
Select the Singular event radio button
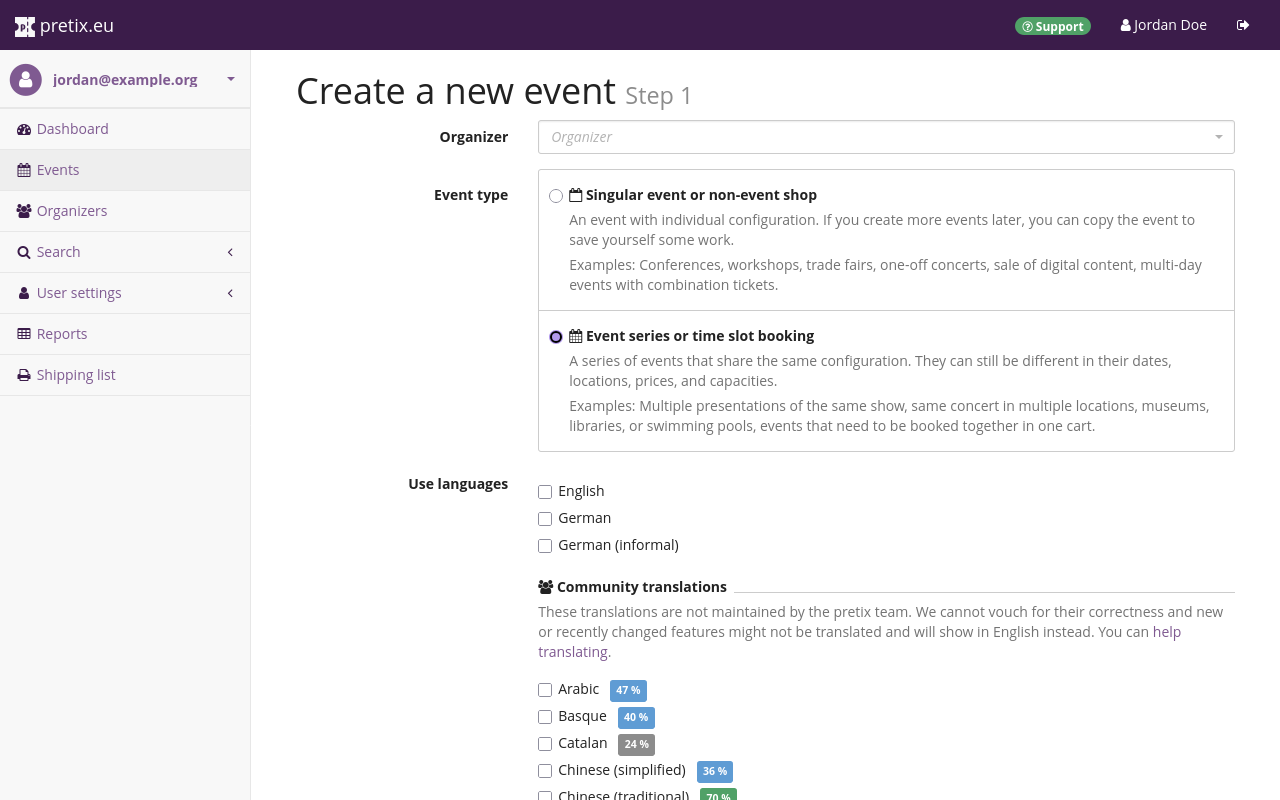tap(556, 196)
